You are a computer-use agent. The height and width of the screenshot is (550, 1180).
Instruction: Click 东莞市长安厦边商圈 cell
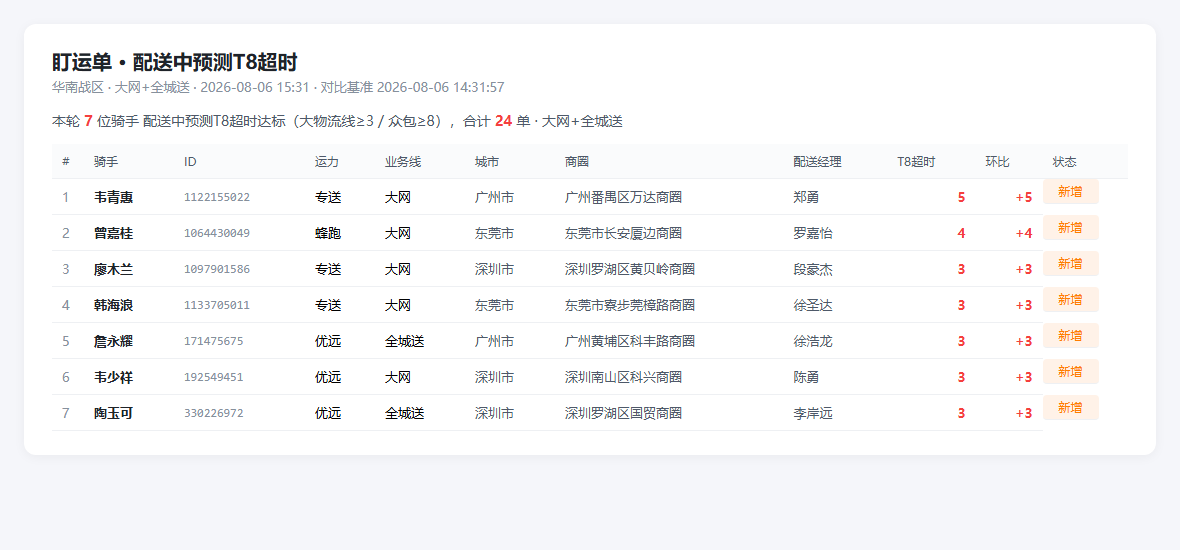click(623, 234)
